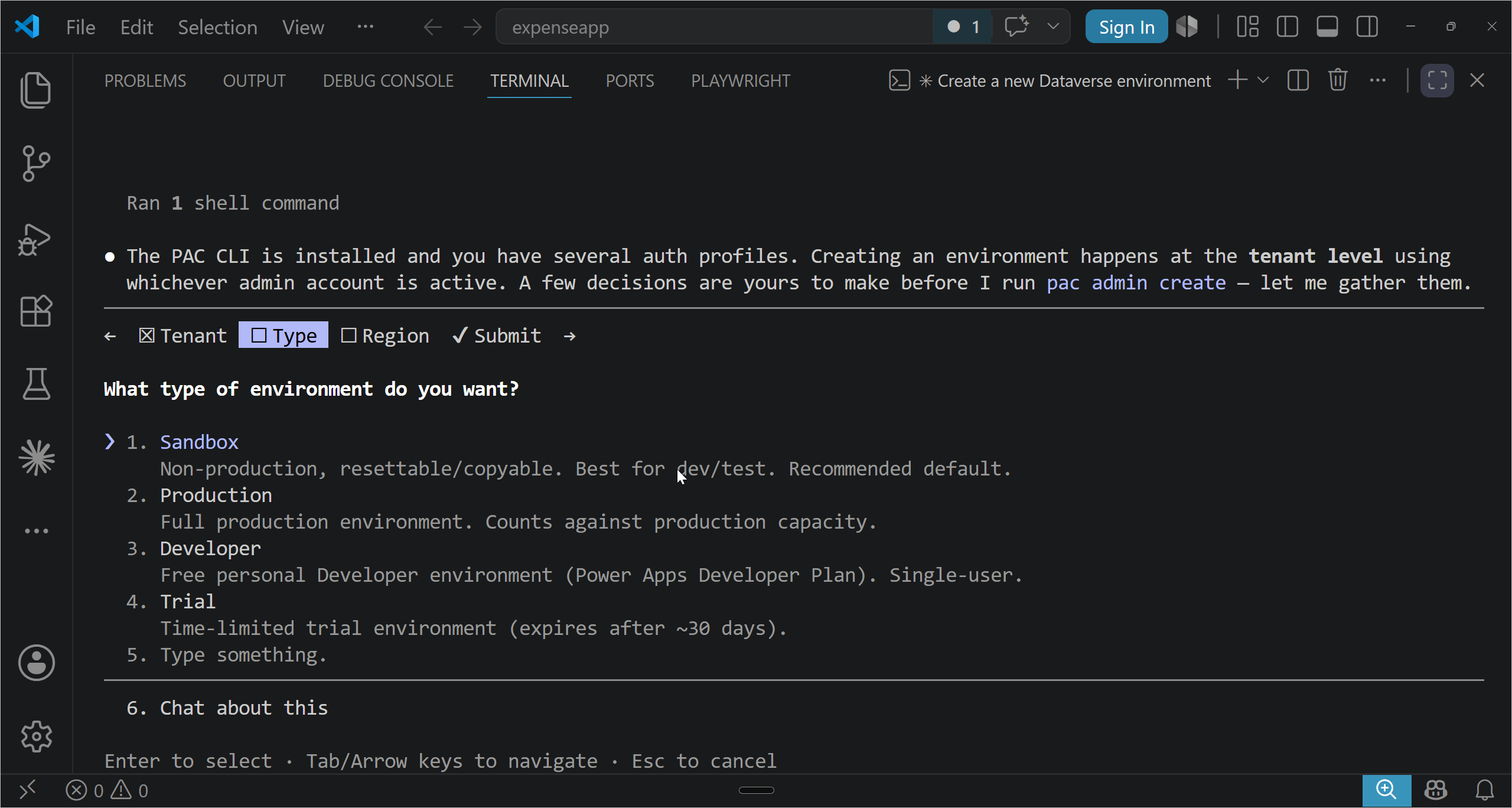Kill terminal with trash icon
The image size is (1512, 808).
pos(1338,80)
